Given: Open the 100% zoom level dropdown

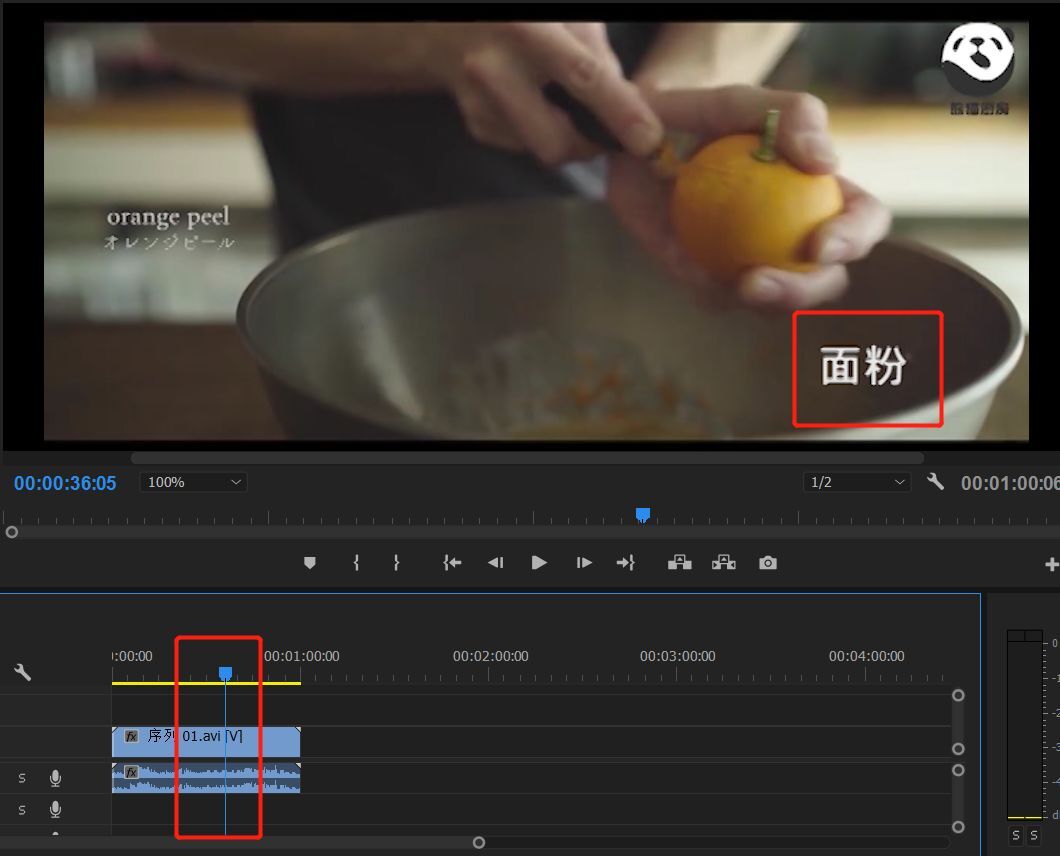Looking at the screenshot, I should click(x=193, y=482).
